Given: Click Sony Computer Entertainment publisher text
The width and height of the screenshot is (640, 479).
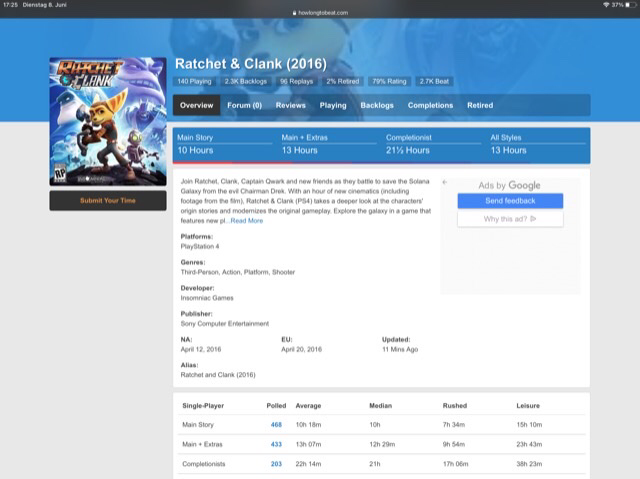Looking at the screenshot, I should 225,324.
